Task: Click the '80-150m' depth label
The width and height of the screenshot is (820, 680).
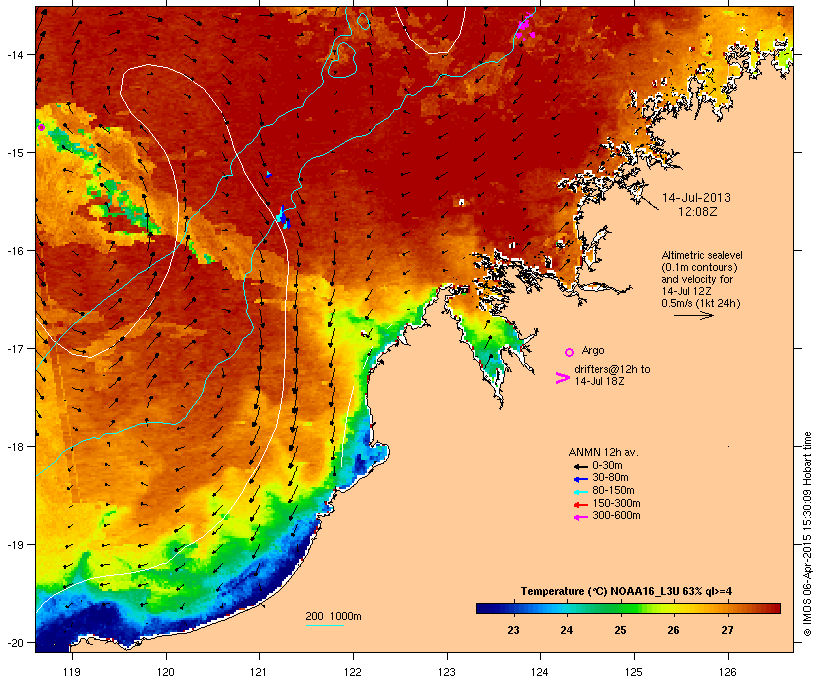Action: (613, 490)
